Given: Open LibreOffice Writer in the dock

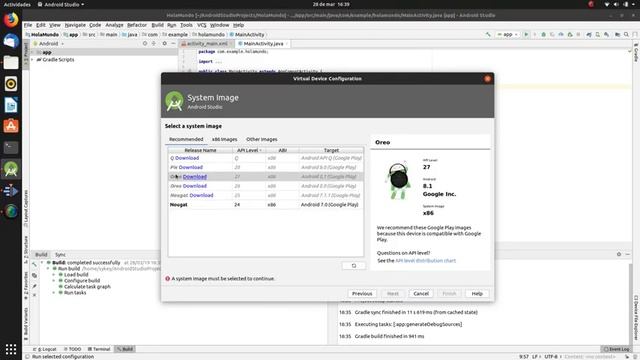Looking at the screenshot, I should click(11, 105).
